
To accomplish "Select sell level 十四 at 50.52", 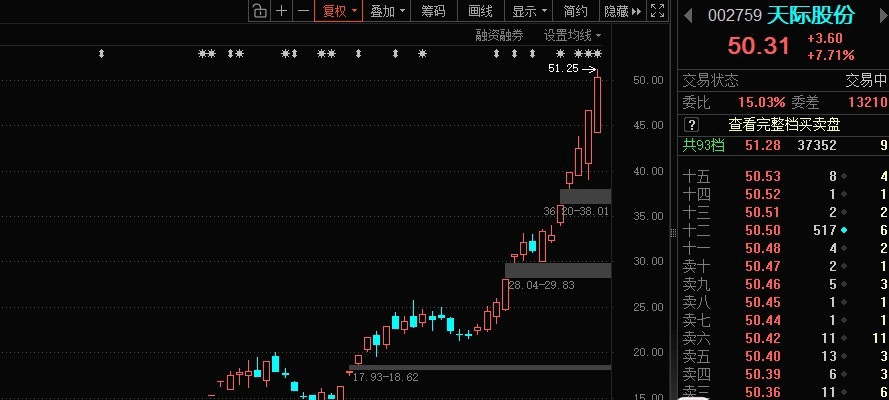I will [x=784, y=194].
